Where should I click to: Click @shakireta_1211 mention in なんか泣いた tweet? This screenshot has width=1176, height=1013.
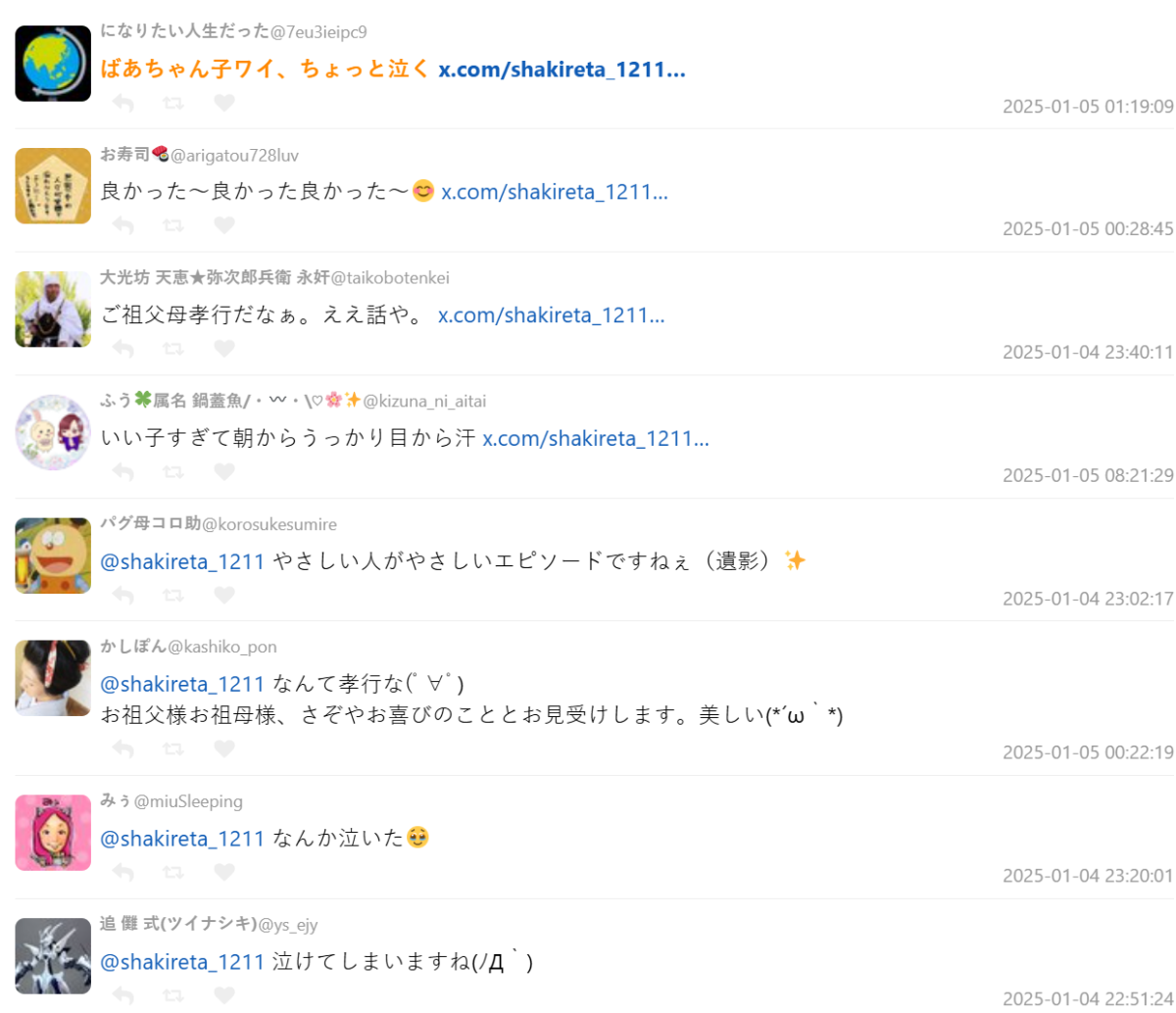click(182, 838)
